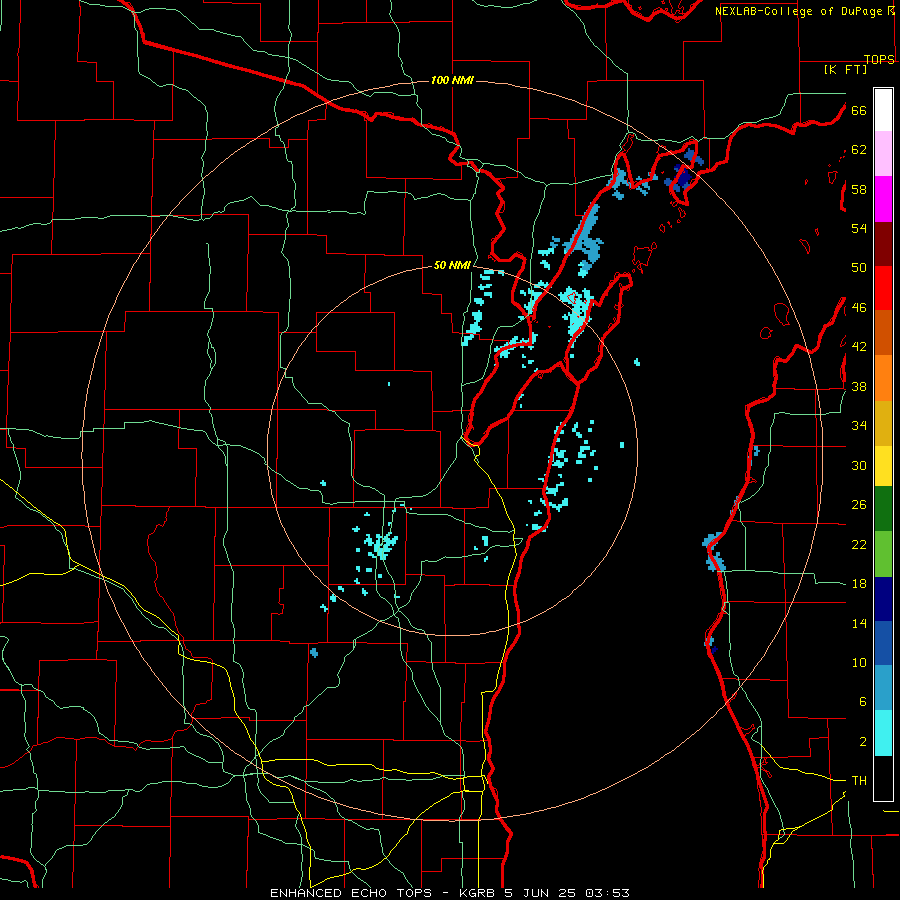Select the magenta legend color band
The width and height of the screenshot is (900, 900).
click(883, 199)
